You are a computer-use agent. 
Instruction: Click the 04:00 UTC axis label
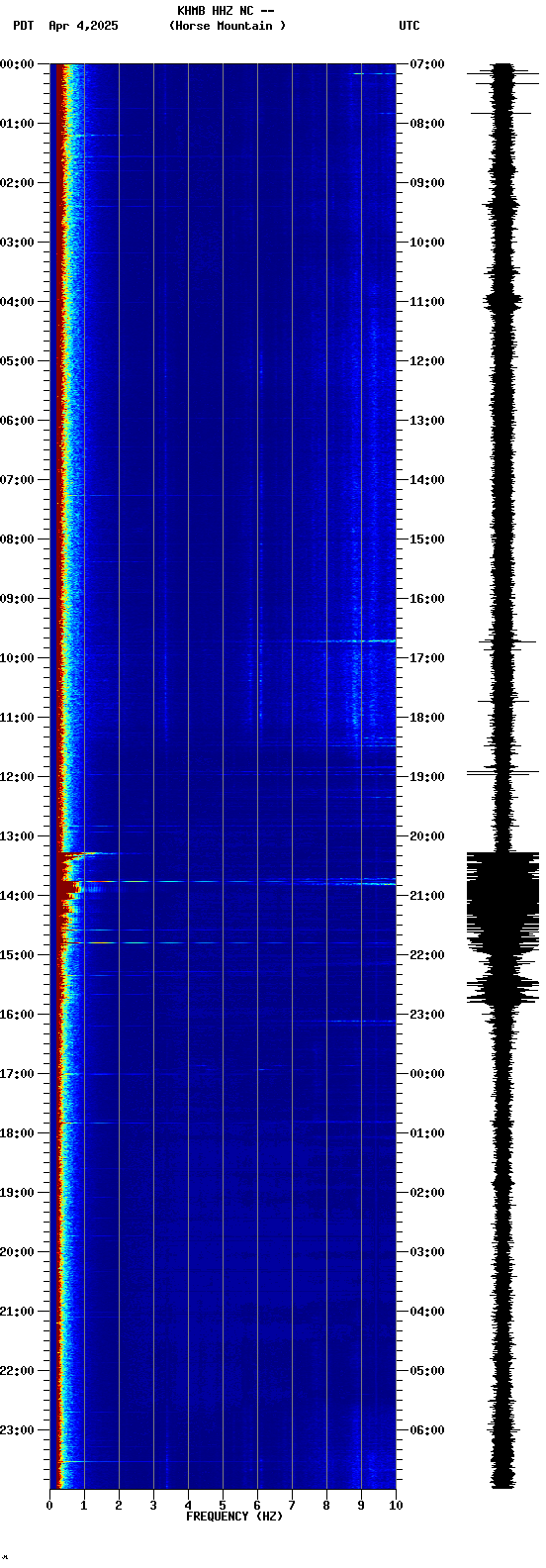pos(426,1312)
